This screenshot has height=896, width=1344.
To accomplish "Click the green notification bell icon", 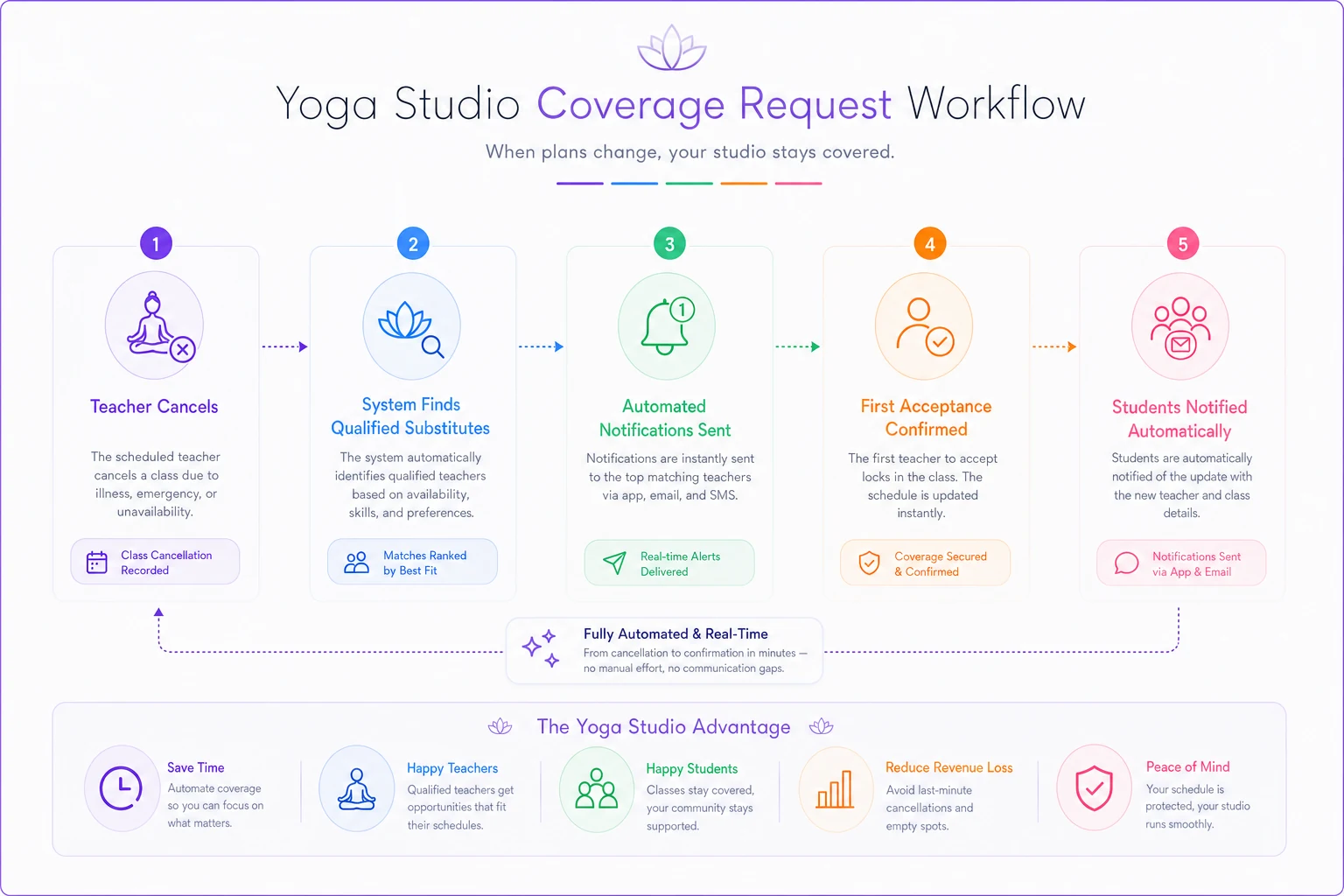I will pyautogui.click(x=667, y=326).
